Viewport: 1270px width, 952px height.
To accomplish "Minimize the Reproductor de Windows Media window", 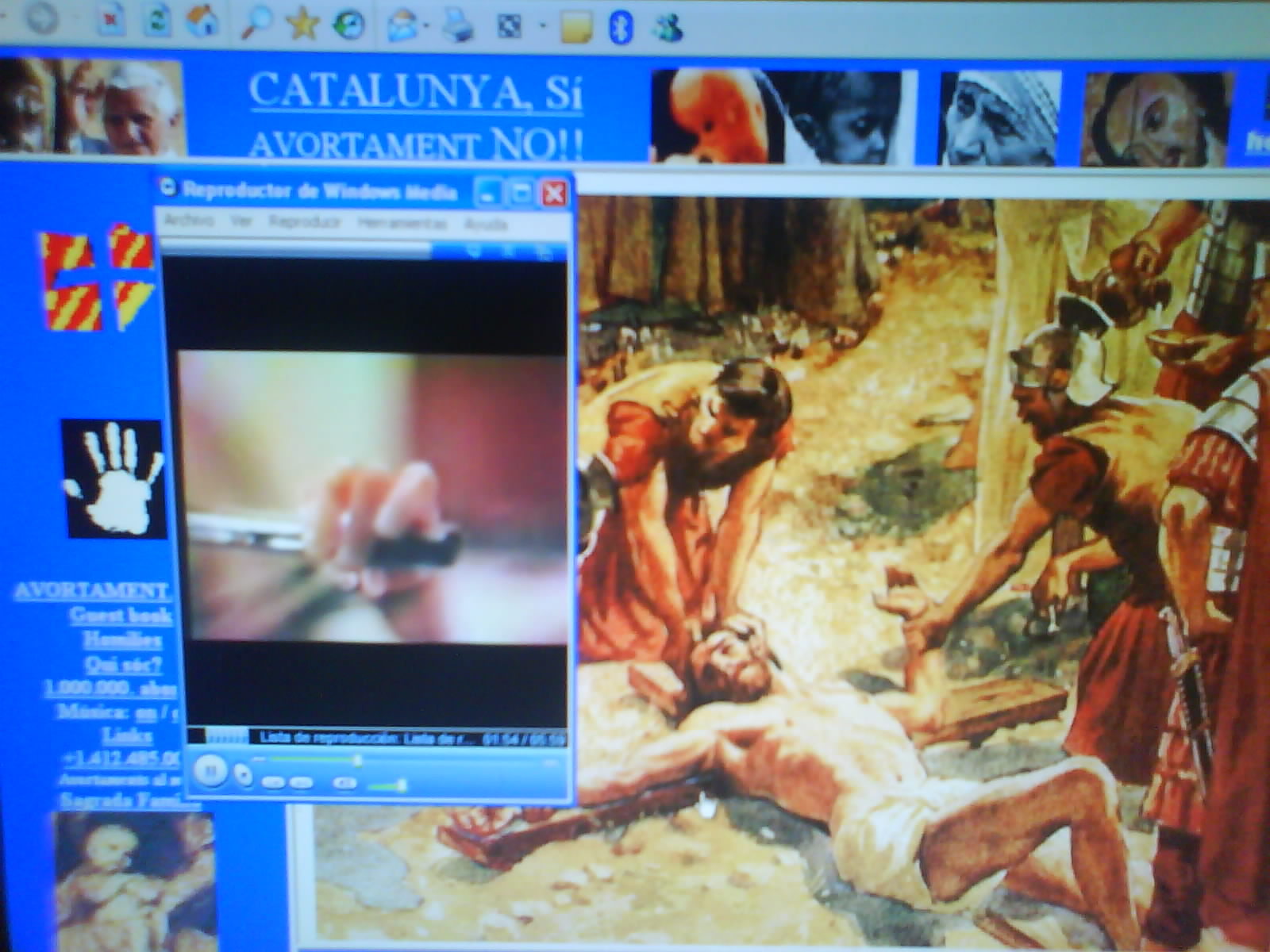I will 487,192.
